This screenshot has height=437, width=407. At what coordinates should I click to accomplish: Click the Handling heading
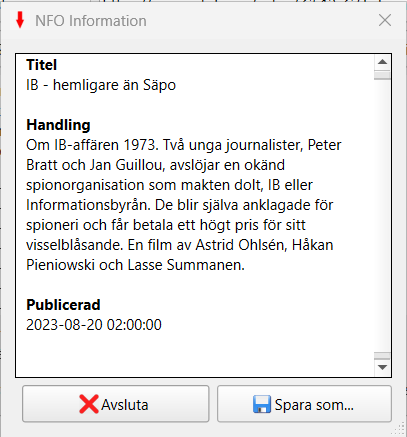pyautogui.click(x=58, y=125)
